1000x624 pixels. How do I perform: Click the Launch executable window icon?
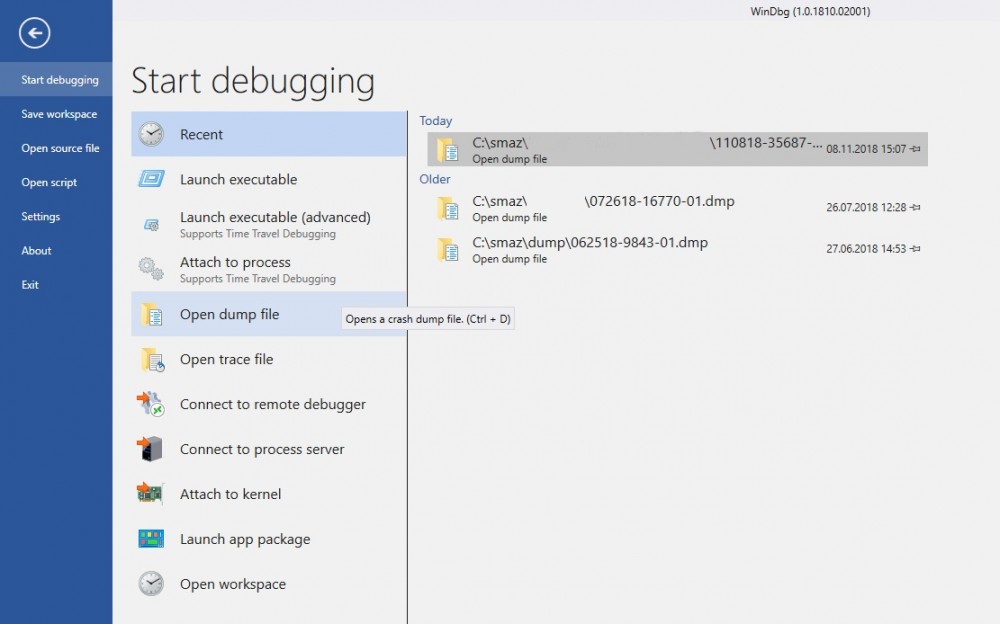[151, 180]
